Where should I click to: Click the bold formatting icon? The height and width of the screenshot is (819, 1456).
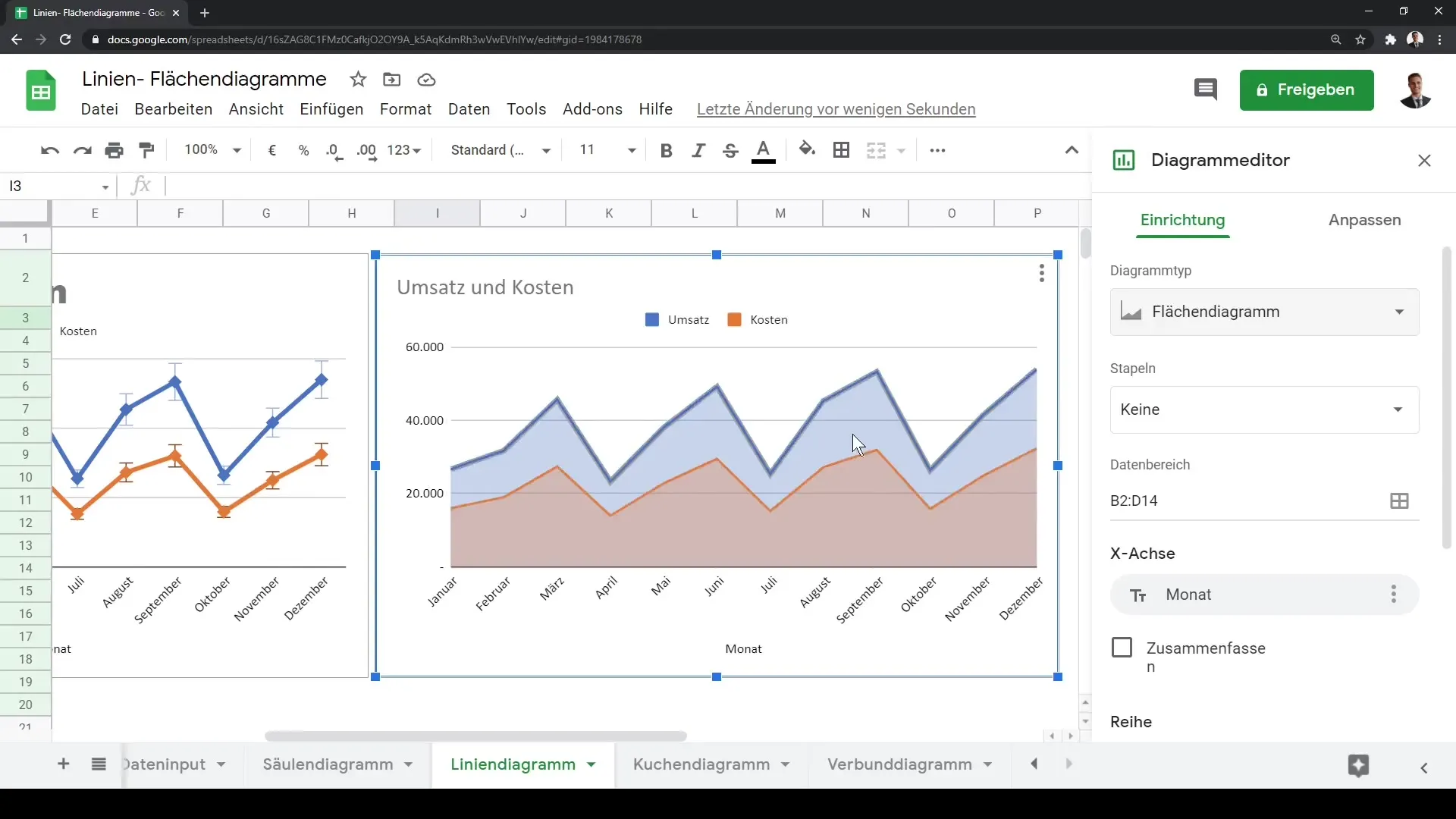[665, 149]
